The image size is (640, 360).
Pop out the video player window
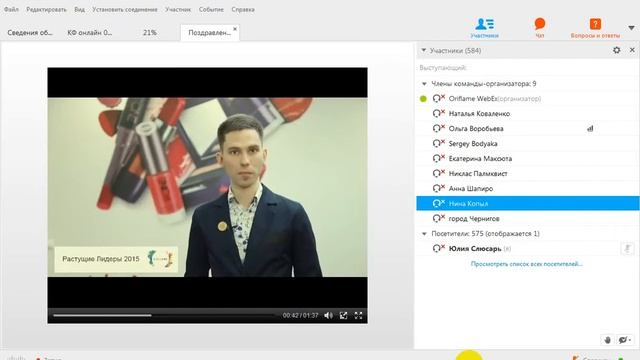tap(344, 315)
